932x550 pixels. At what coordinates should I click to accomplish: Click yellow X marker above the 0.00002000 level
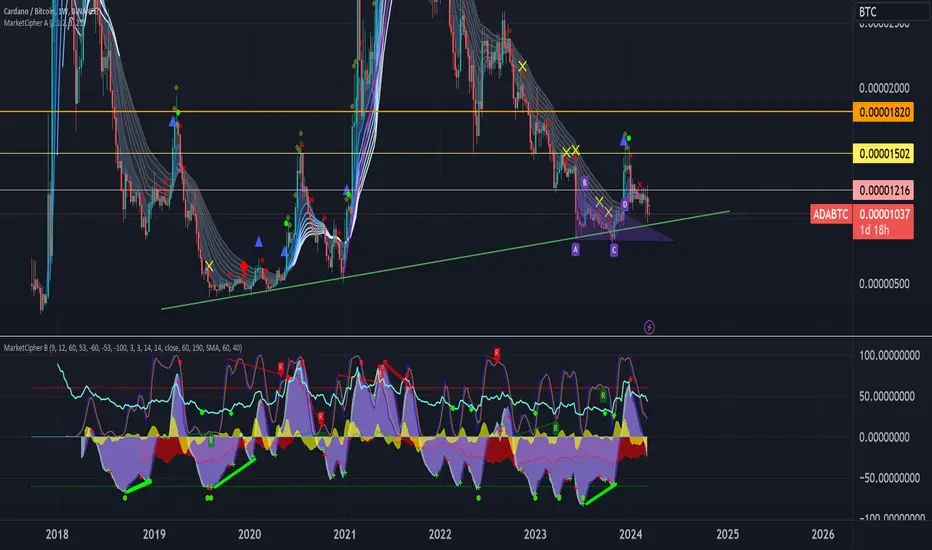(522, 67)
